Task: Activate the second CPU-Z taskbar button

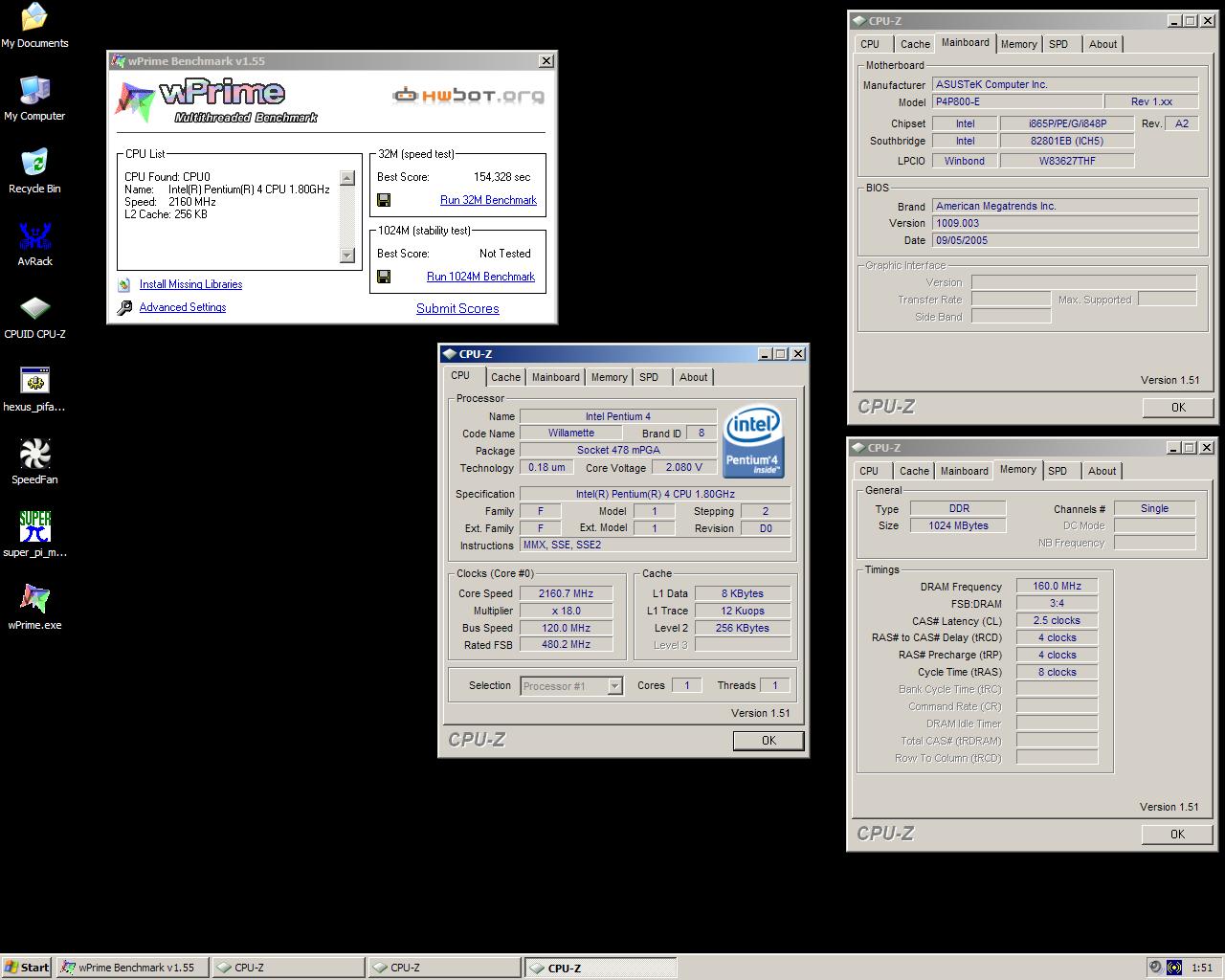Action: tap(444, 968)
